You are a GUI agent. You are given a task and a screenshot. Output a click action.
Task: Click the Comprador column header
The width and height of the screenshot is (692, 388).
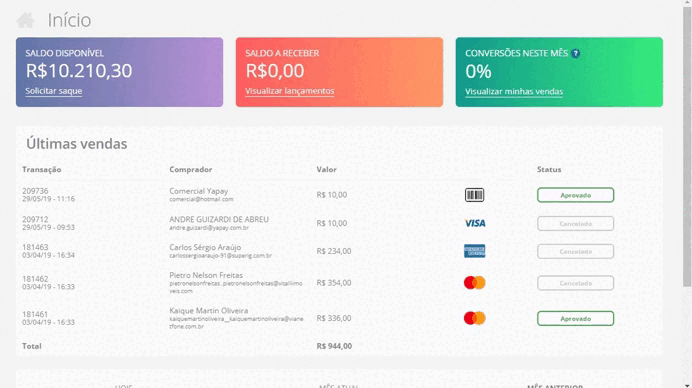191,170
